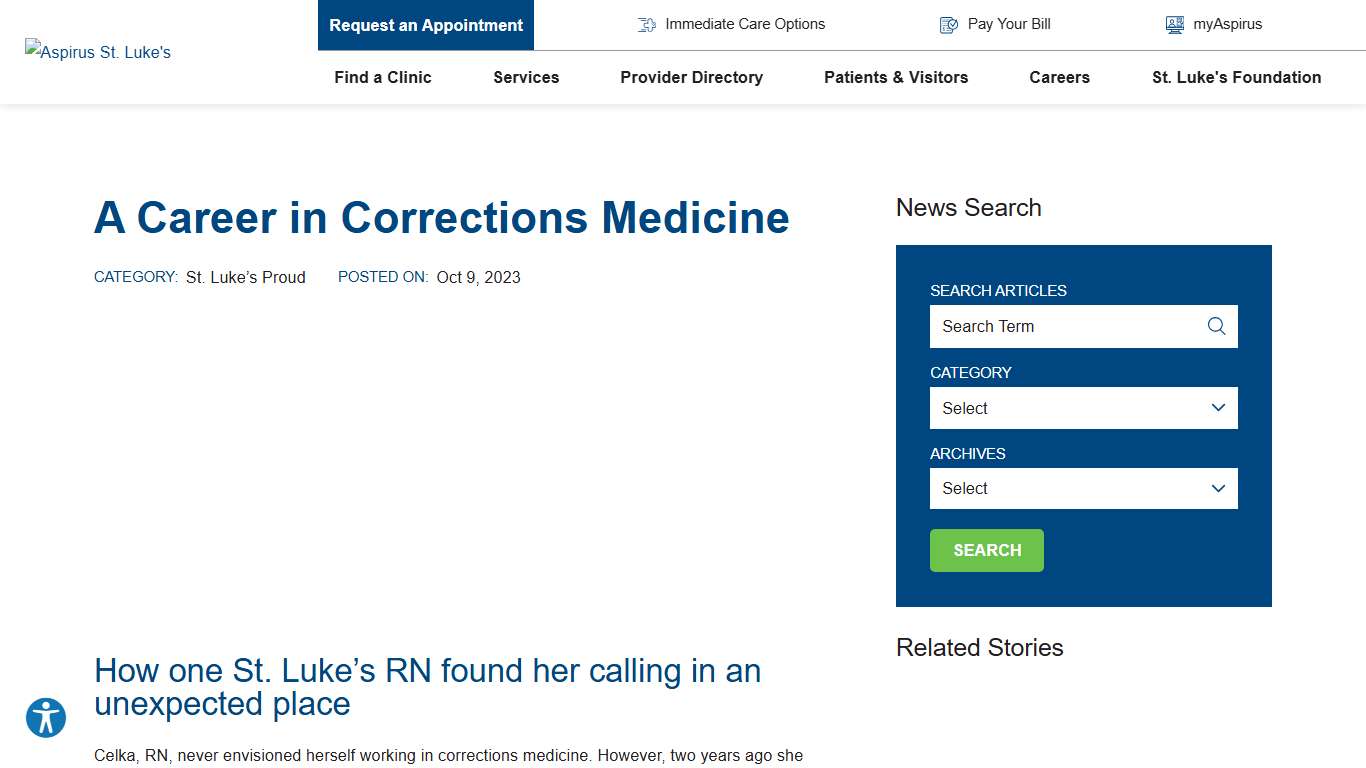This screenshot has height=768, width=1366.
Task: Expand the Category chevron arrow
Action: coord(1218,408)
